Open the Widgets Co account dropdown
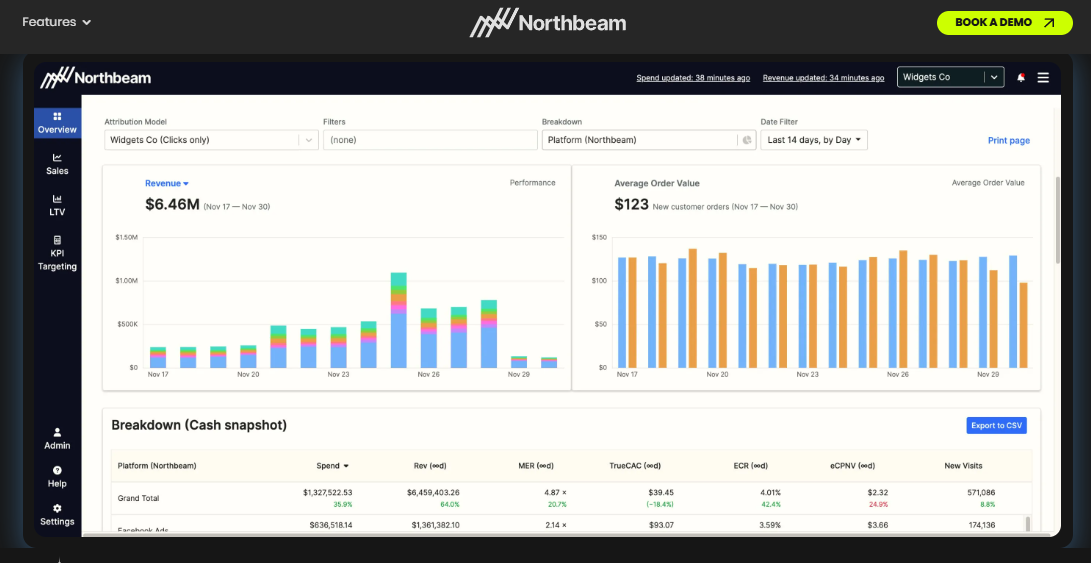Image resolution: width=1091 pixels, height=563 pixels. (x=950, y=77)
